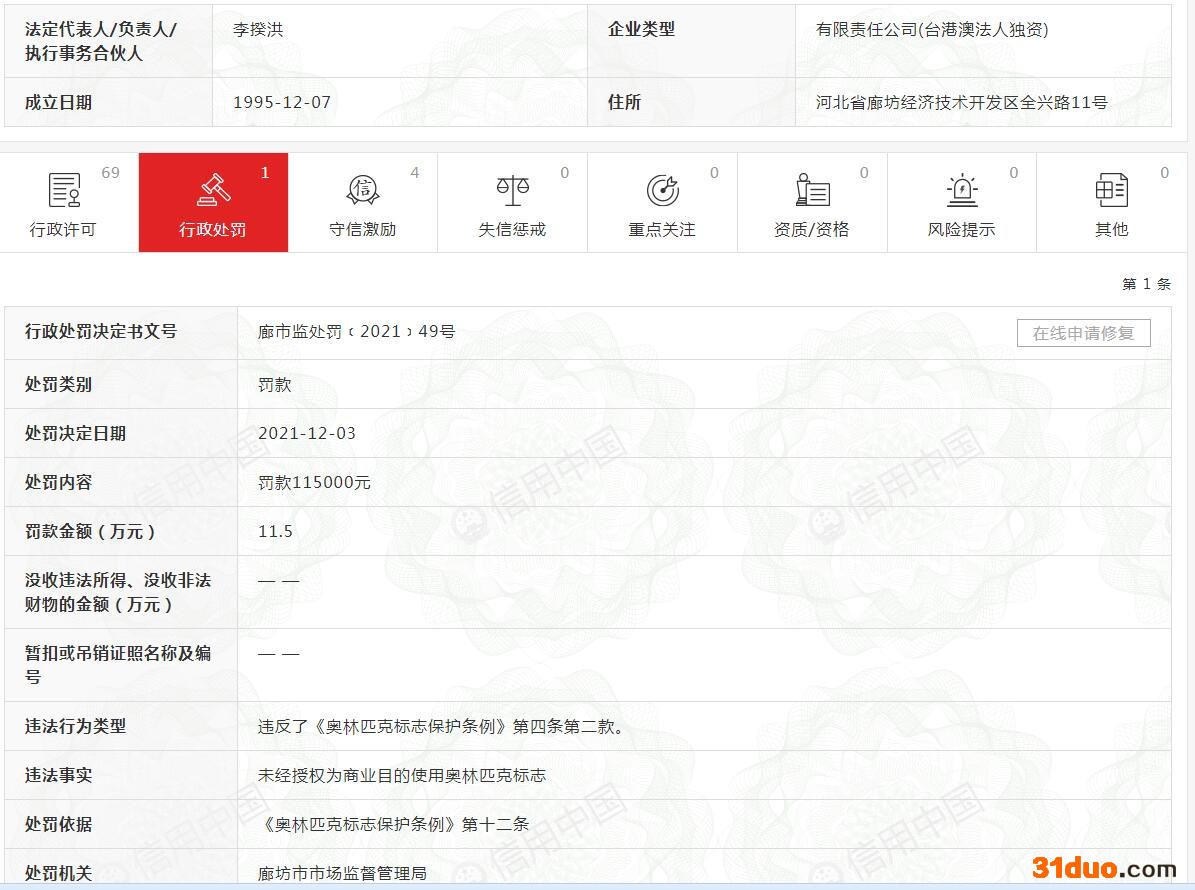The image size is (1195, 890).
Task: Click the 资质/资格 certificate icon
Action: pos(812,189)
